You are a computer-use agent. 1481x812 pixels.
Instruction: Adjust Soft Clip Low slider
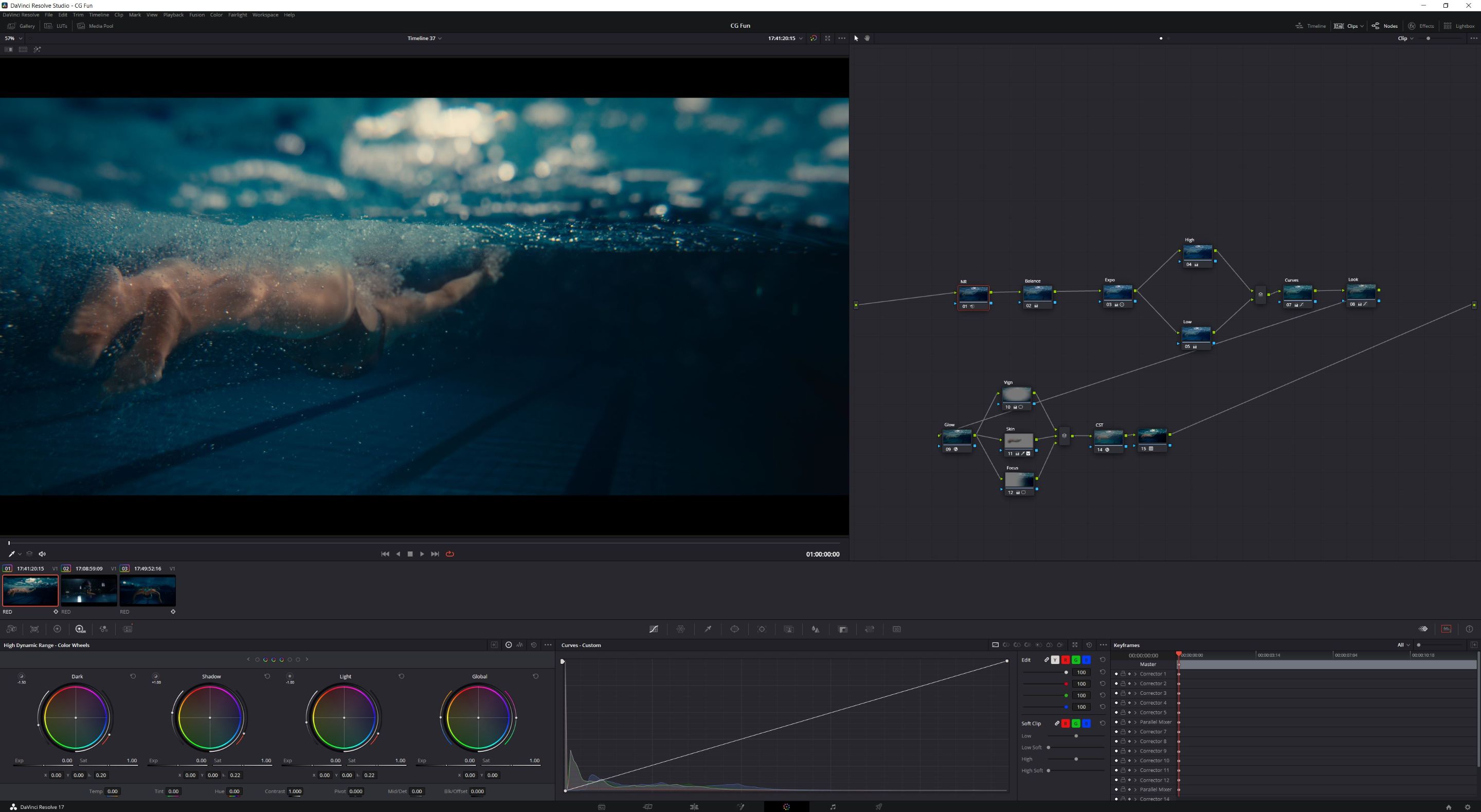1076,736
